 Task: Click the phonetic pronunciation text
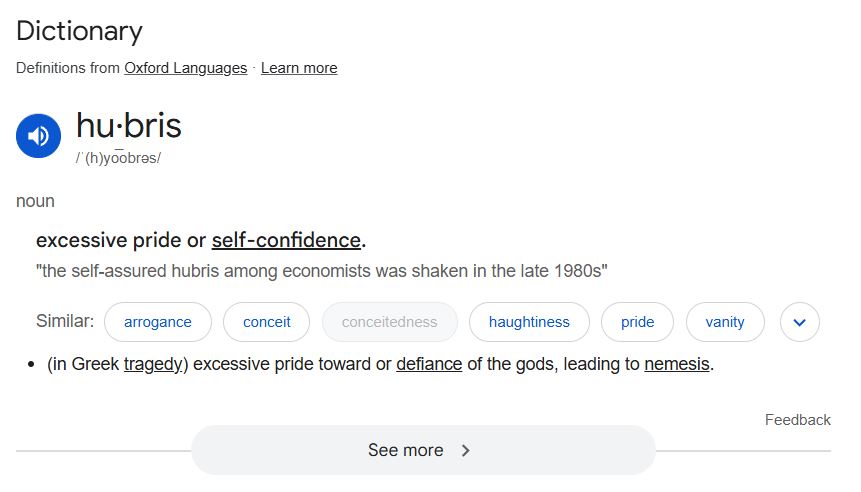point(118,159)
